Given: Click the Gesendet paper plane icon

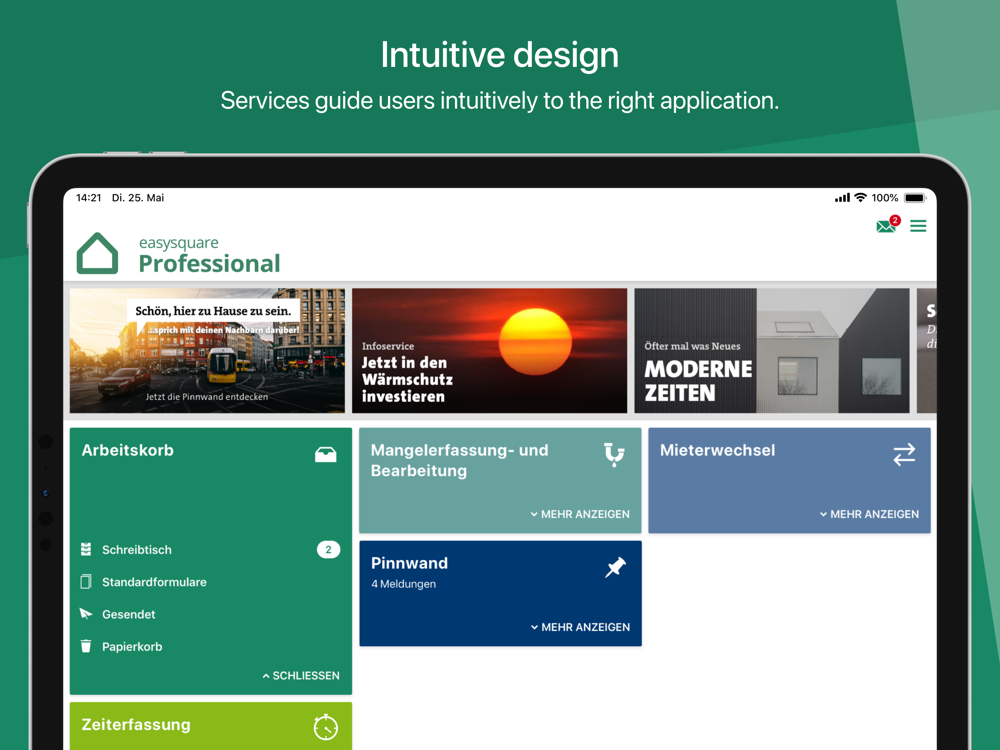Looking at the screenshot, I should click(x=86, y=614).
